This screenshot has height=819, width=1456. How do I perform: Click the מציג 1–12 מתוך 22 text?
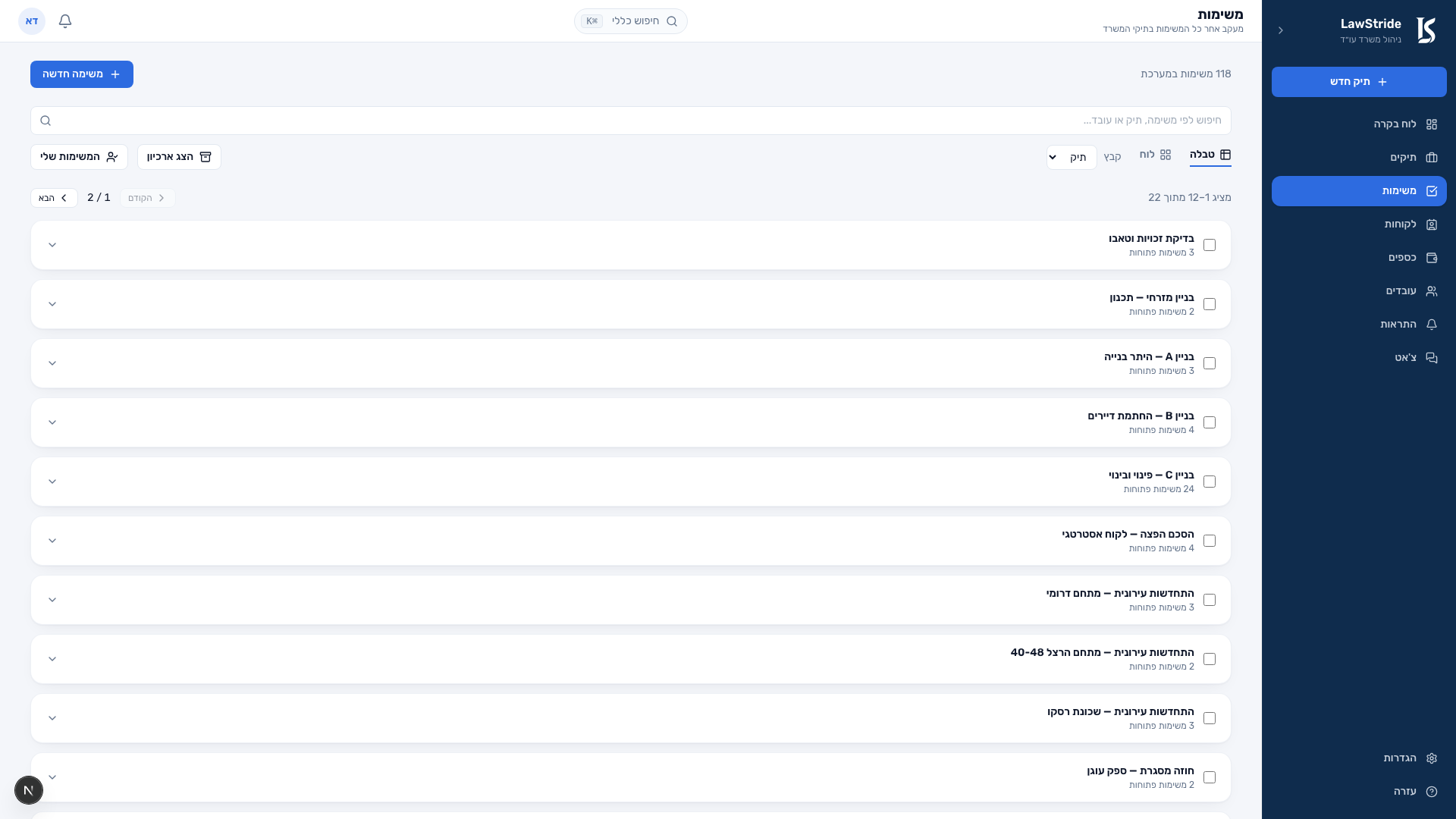coord(1190,198)
